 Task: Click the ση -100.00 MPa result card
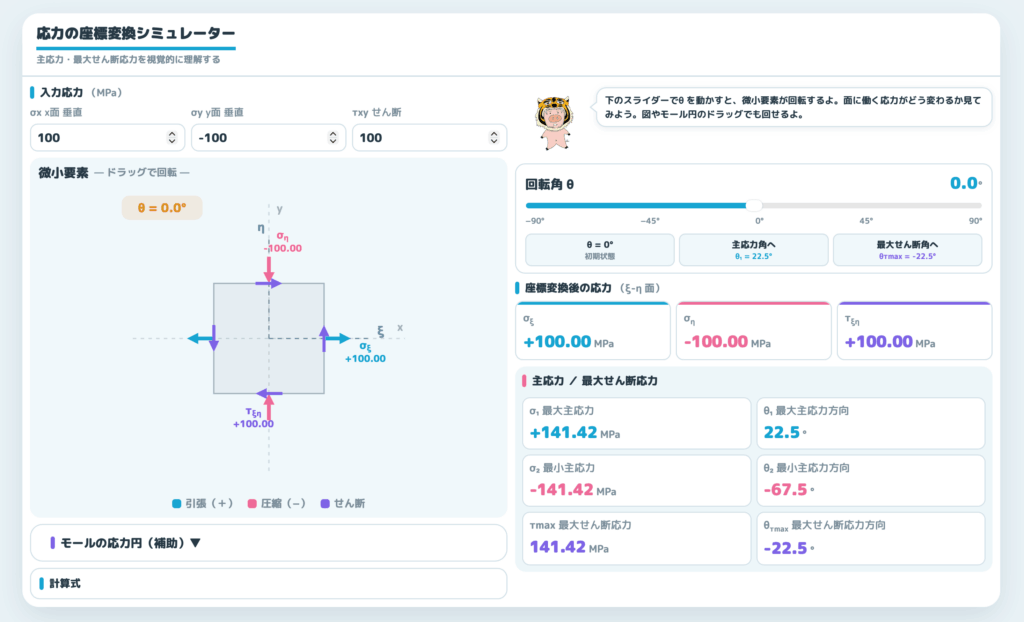754,331
